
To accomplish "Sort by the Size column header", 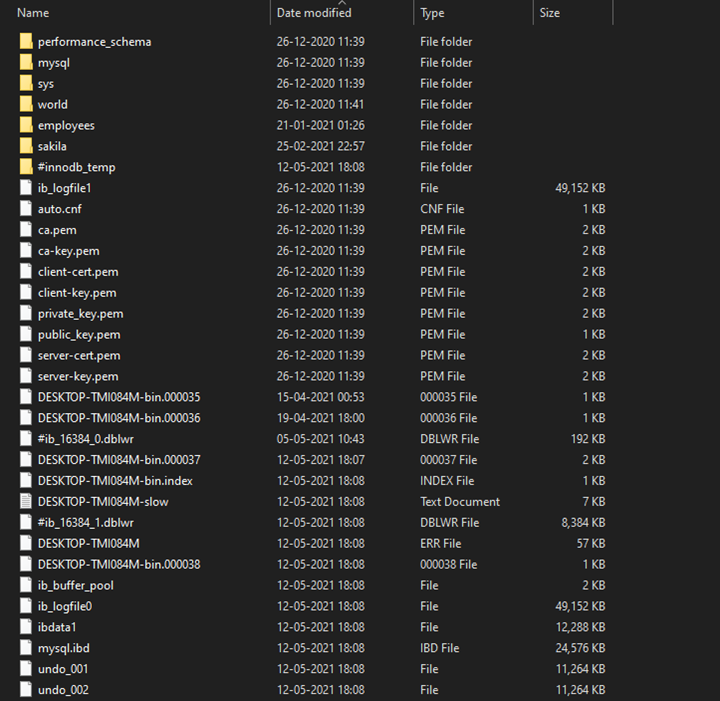I will 550,13.
